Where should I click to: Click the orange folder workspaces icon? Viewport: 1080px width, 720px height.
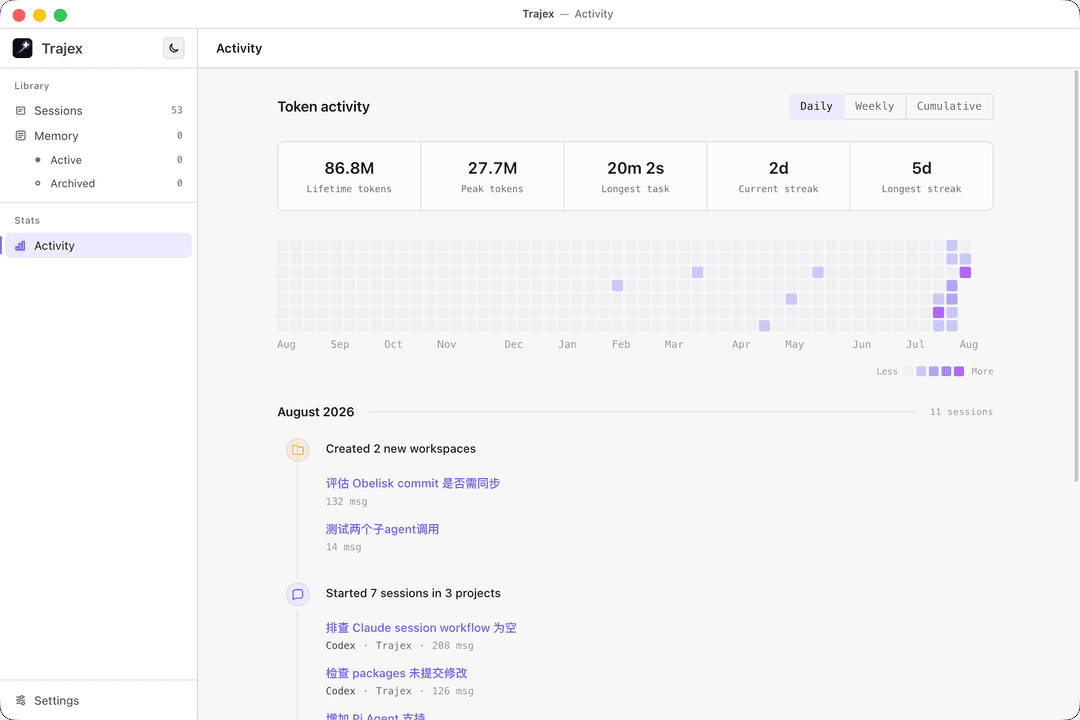(x=298, y=450)
